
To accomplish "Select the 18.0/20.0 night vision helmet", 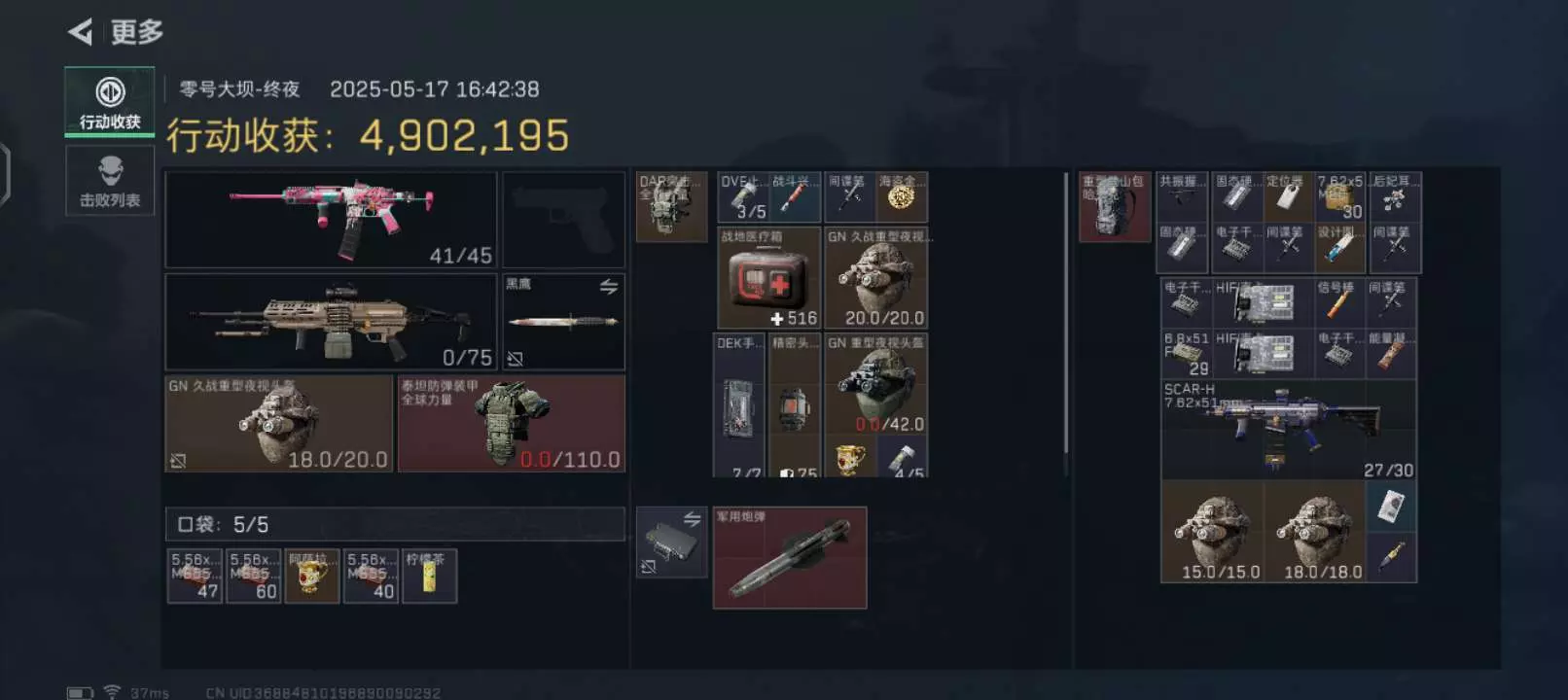I will click(x=279, y=424).
